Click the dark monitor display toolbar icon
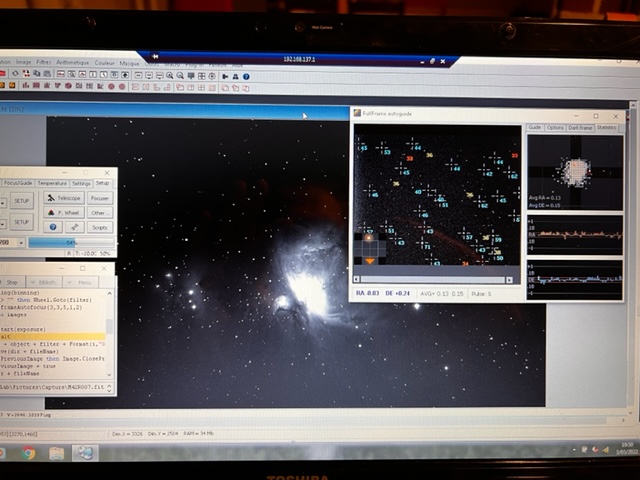Viewport: 640px width, 480px height. point(191,76)
